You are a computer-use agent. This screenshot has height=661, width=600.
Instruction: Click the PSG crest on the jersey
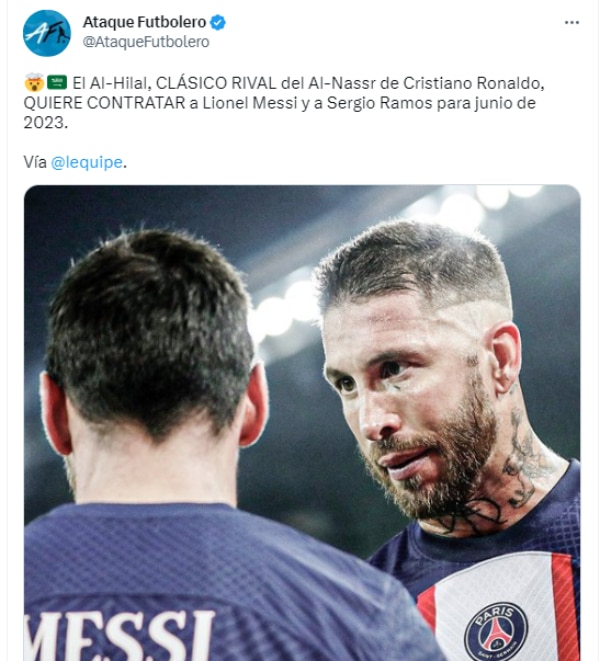[496, 631]
